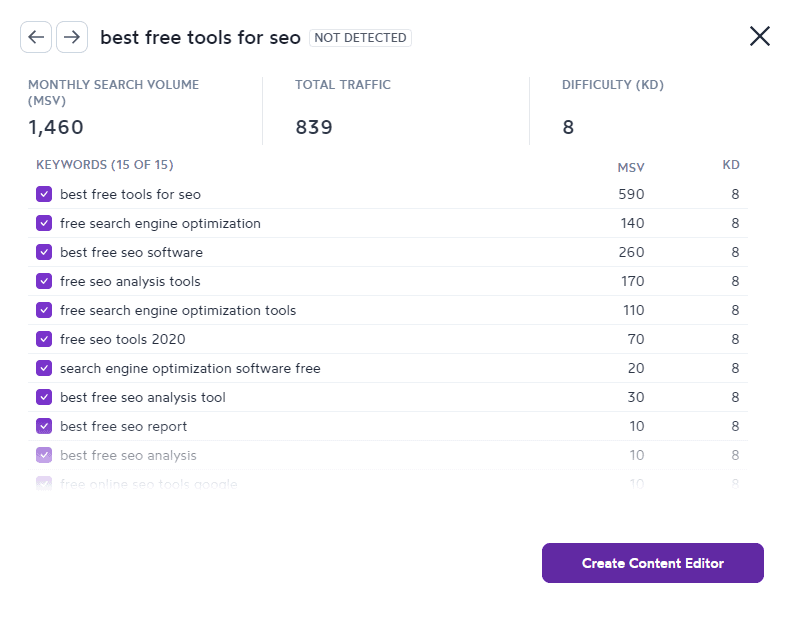
Task: Go to previous keyword cluster arrow
Action: click(36, 37)
